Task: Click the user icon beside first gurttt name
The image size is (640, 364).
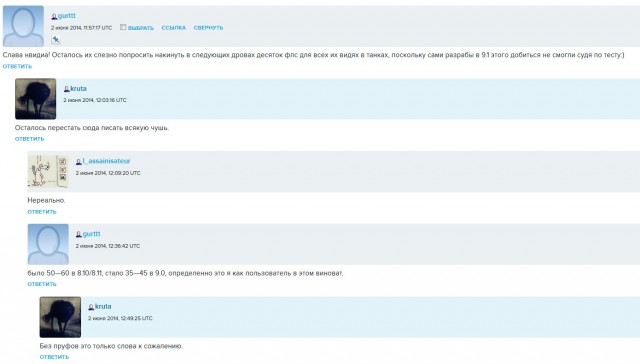Action: 54,17
